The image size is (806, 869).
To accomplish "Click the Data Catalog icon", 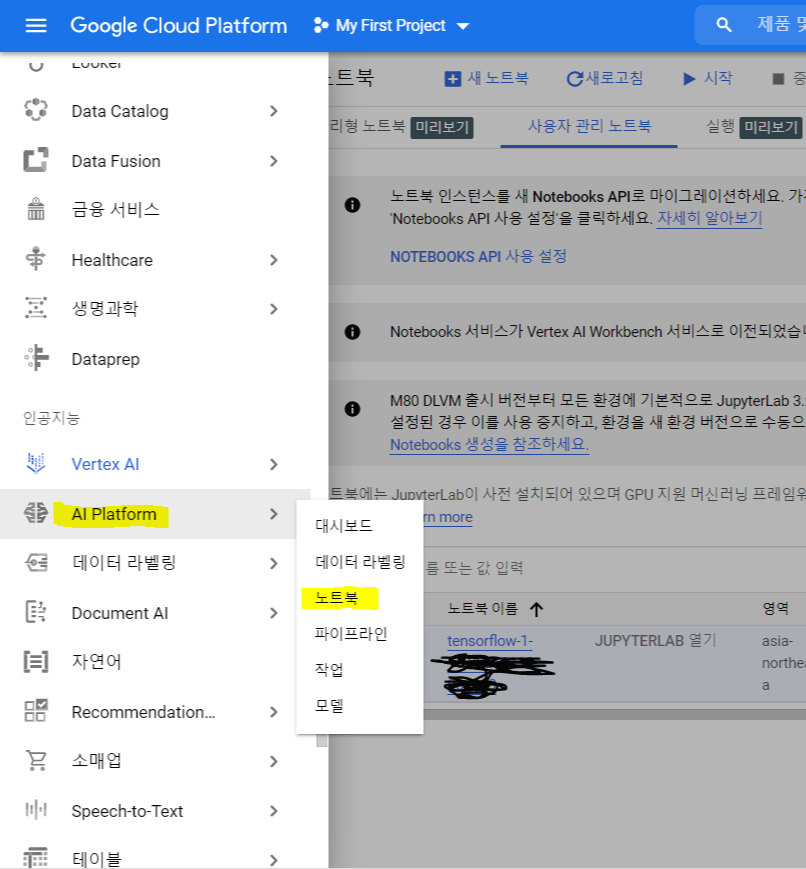I will tap(36, 110).
